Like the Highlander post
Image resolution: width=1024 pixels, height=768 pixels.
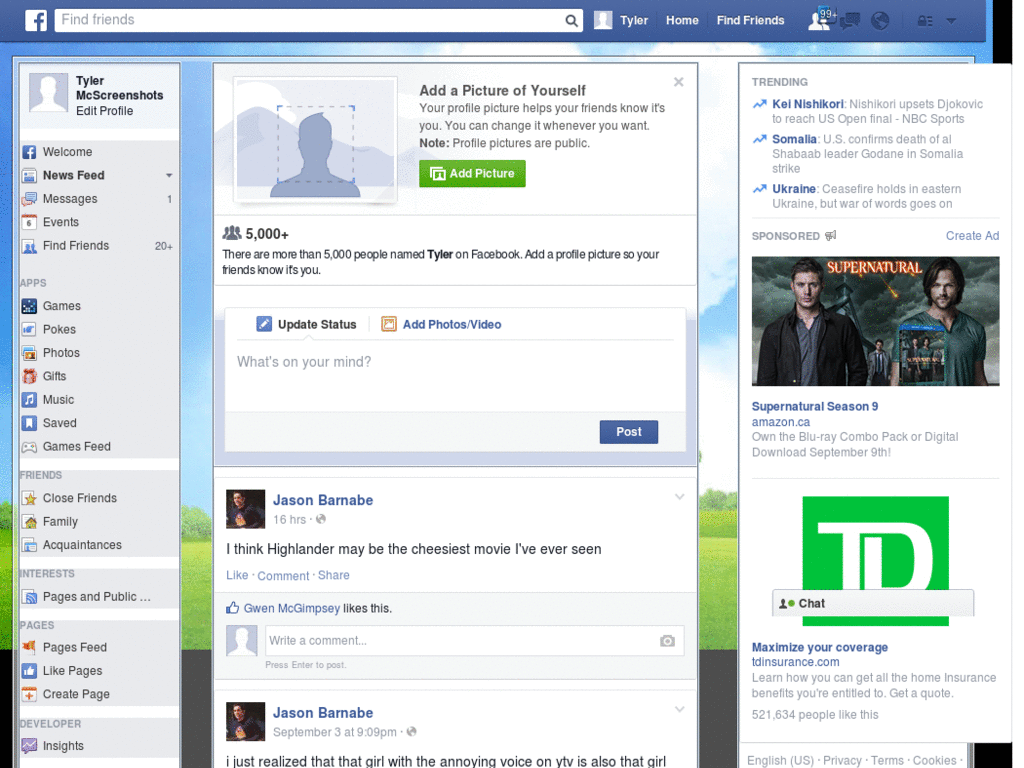click(x=237, y=575)
